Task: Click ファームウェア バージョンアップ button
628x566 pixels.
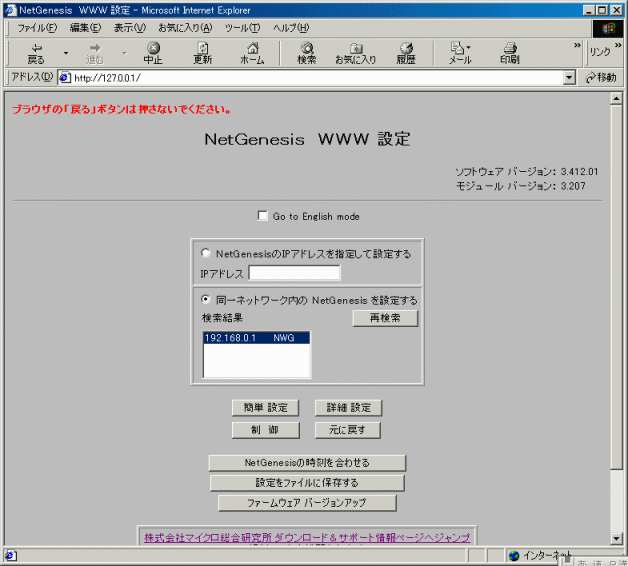Action: point(307,503)
